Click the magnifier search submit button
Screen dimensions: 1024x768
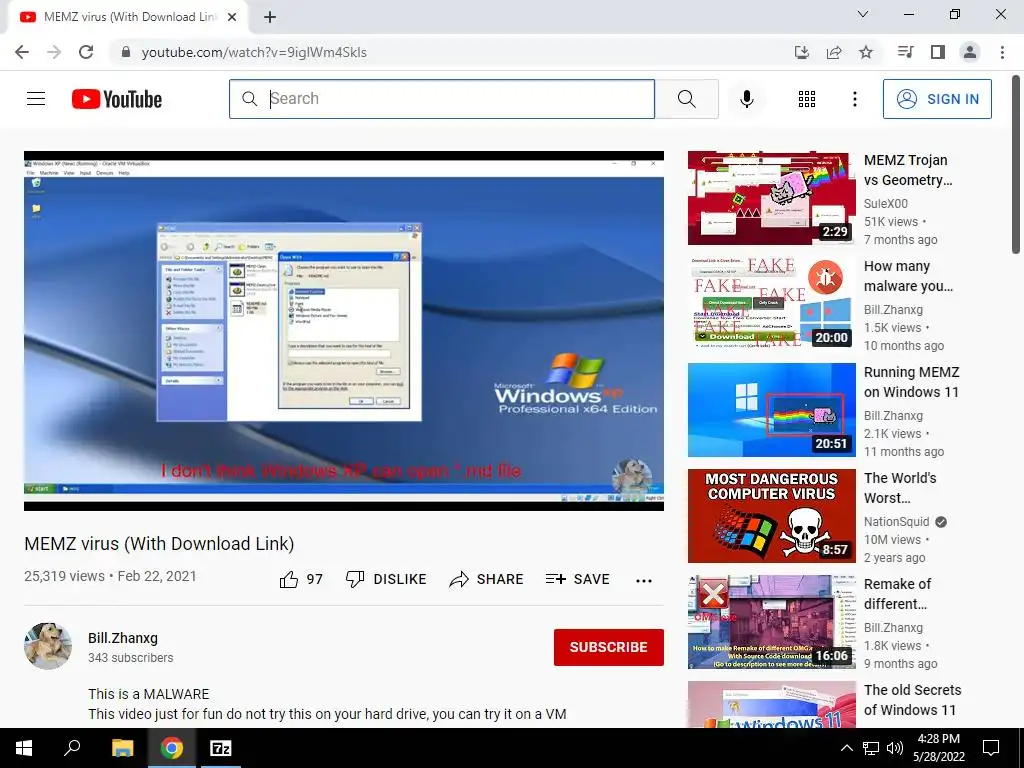[x=686, y=99]
